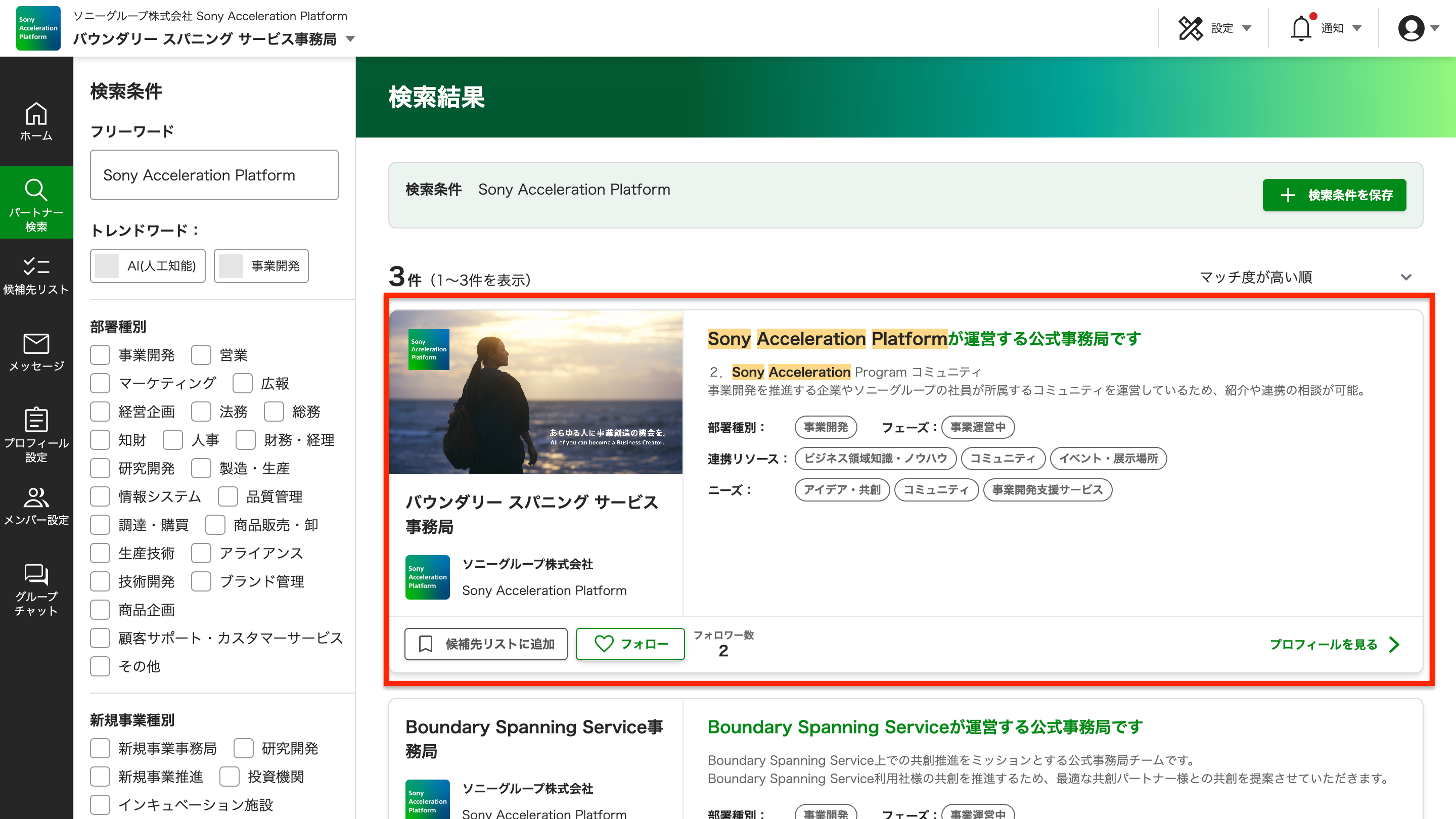Select パートナー検索 in the sidebar
This screenshot has height=819, width=1456.
[36, 203]
